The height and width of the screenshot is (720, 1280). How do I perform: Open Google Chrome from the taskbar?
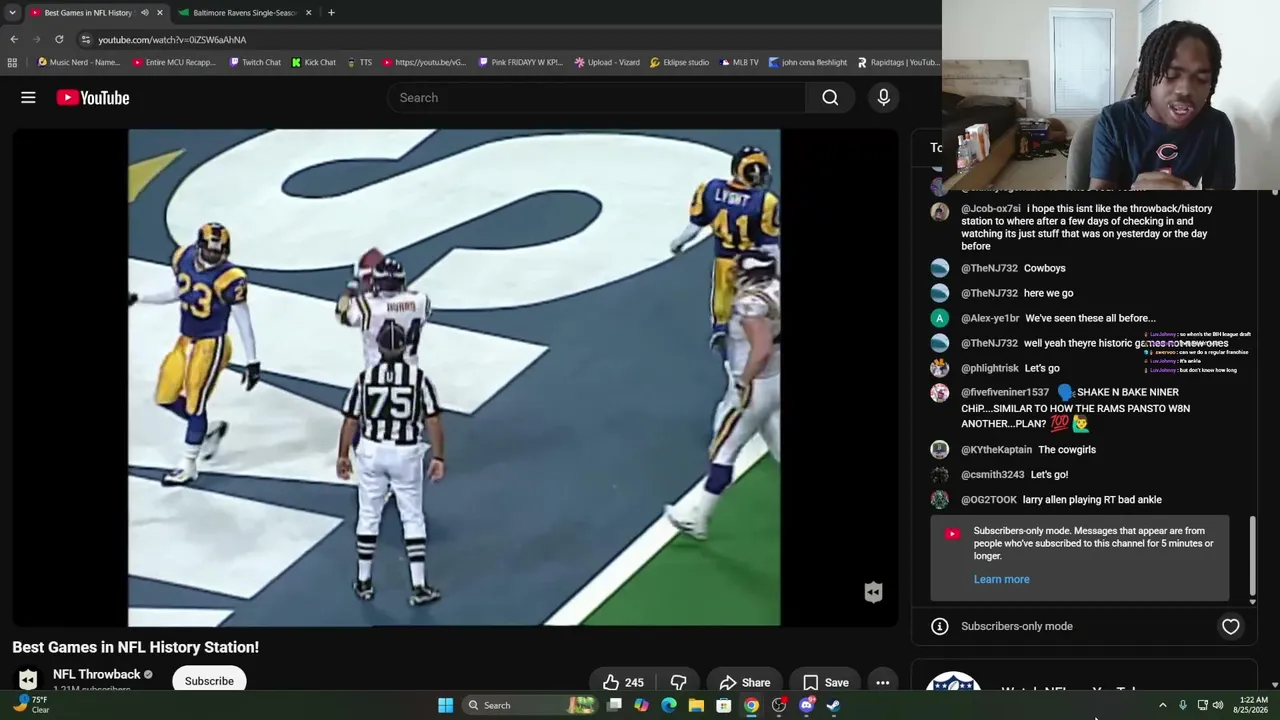tap(751, 705)
